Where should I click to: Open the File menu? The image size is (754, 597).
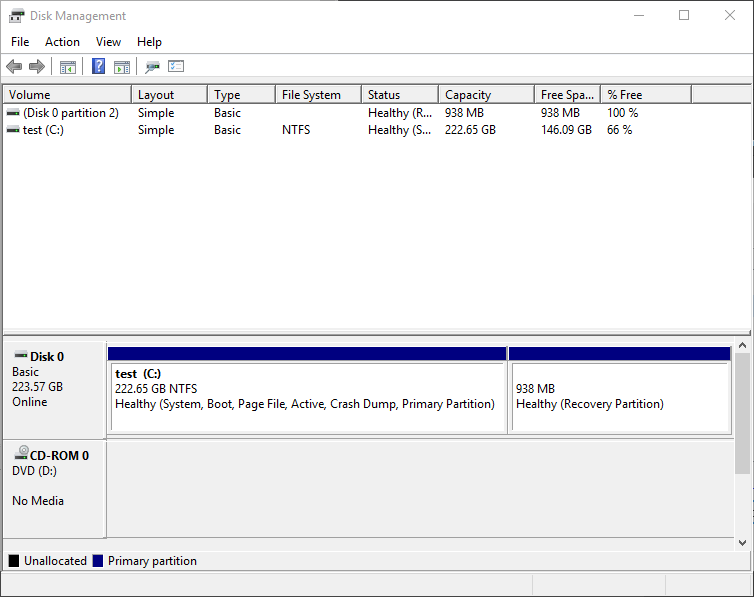(20, 42)
